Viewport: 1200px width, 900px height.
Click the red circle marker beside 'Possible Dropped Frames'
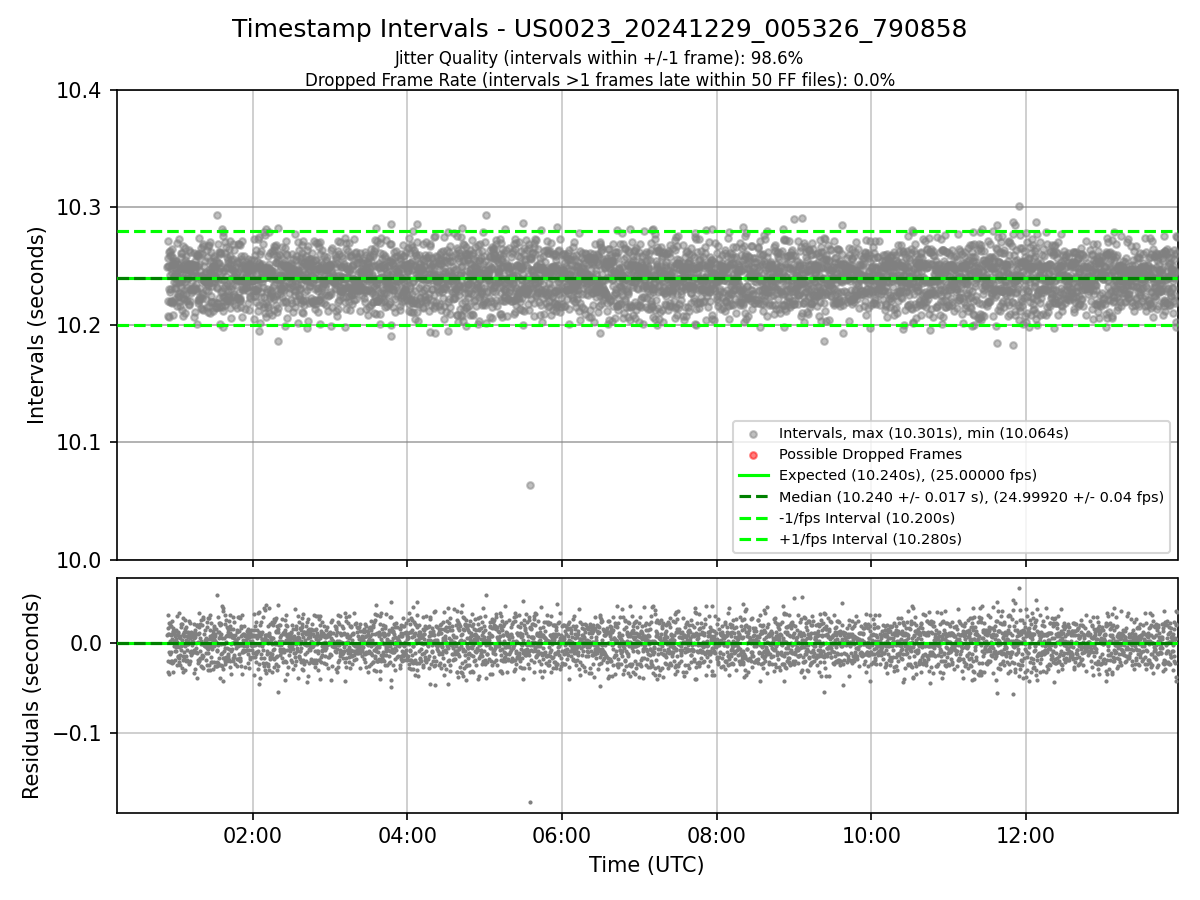pos(753,455)
